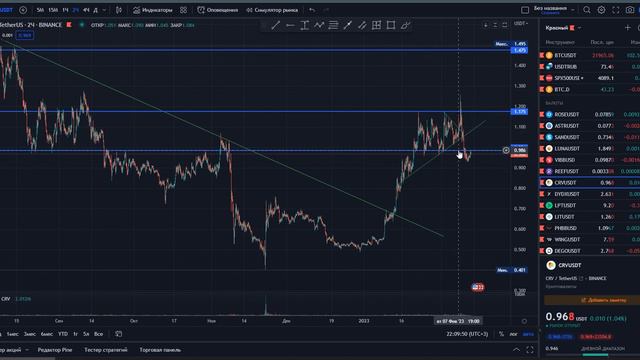Open the Оповещения alerts button

pos(218,10)
